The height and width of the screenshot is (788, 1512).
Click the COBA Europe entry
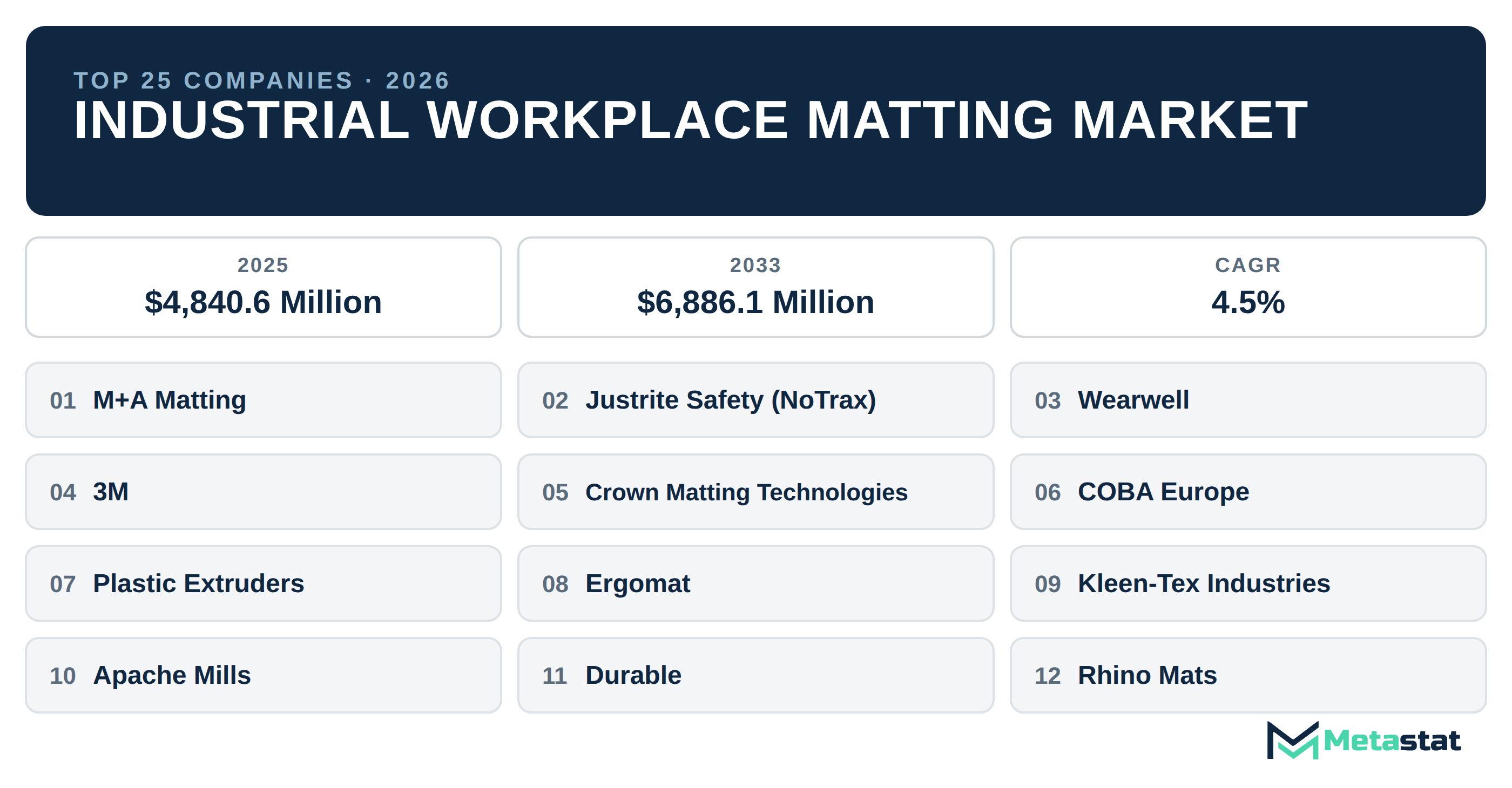(1248, 492)
